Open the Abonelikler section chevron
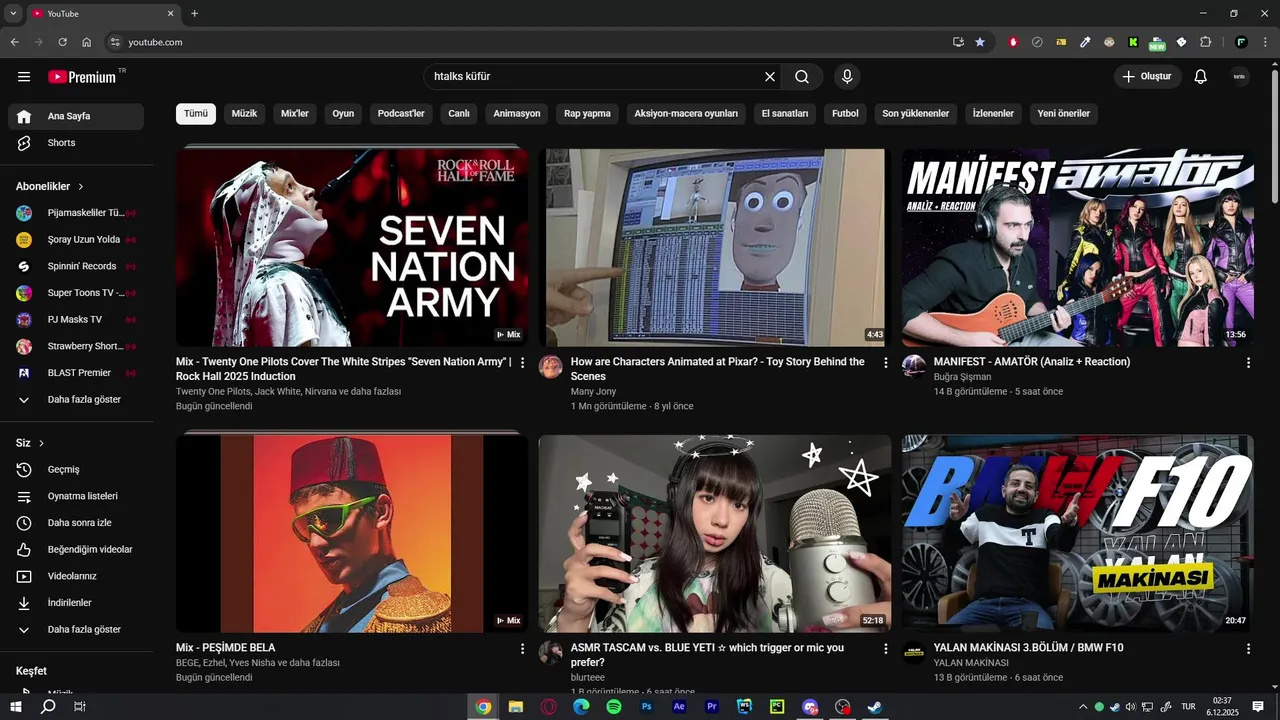This screenshot has height=720, width=1280. click(81, 187)
